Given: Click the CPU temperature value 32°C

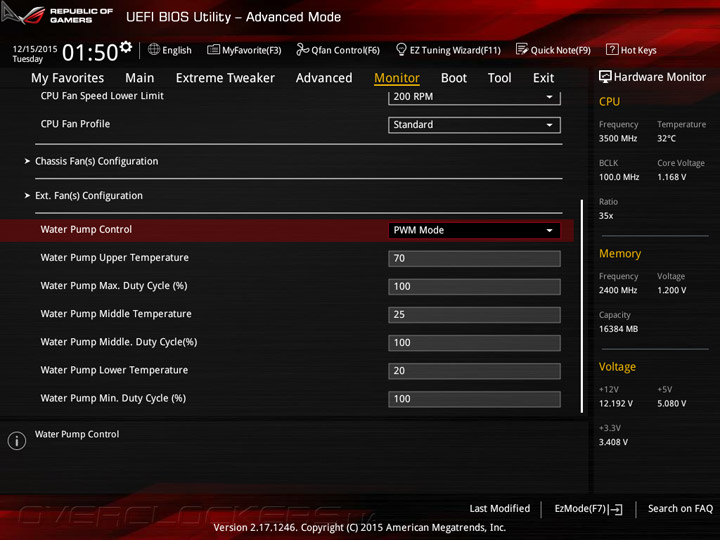Looking at the screenshot, I should pos(666,139).
